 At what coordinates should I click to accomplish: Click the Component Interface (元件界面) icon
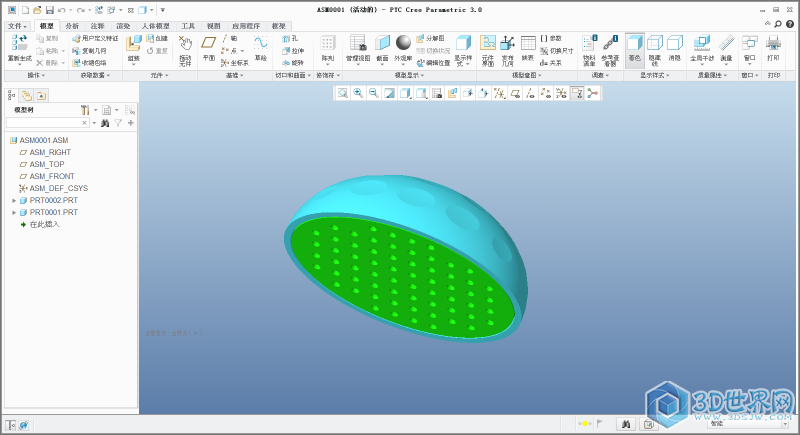click(x=488, y=43)
